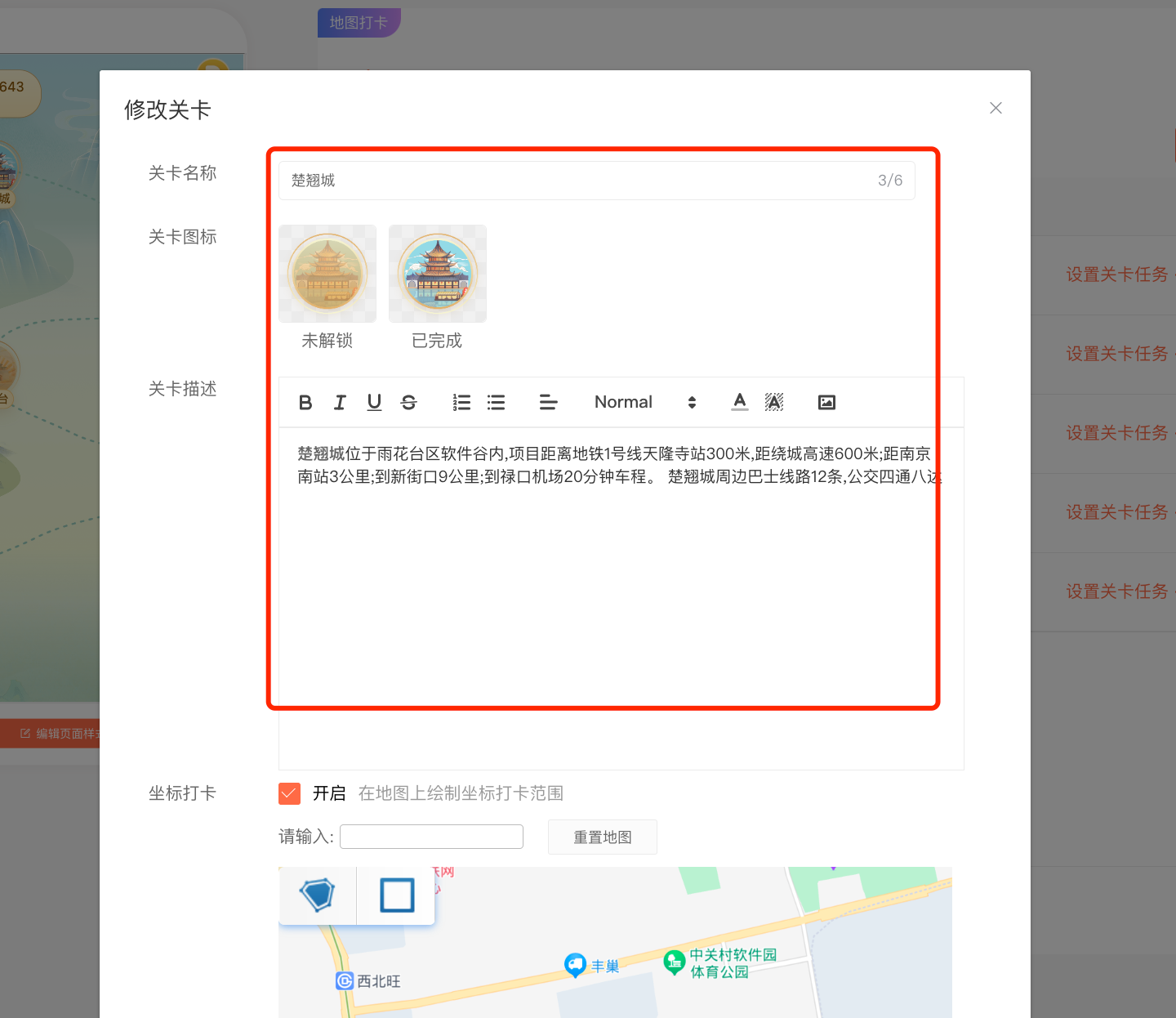Click the 关卡描述 label
1176x1018 pixels.
pos(182,389)
